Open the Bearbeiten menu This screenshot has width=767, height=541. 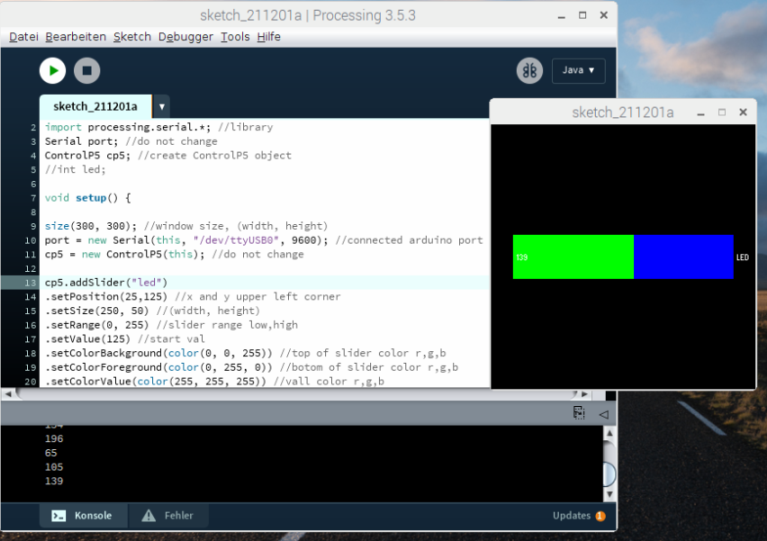point(76,36)
